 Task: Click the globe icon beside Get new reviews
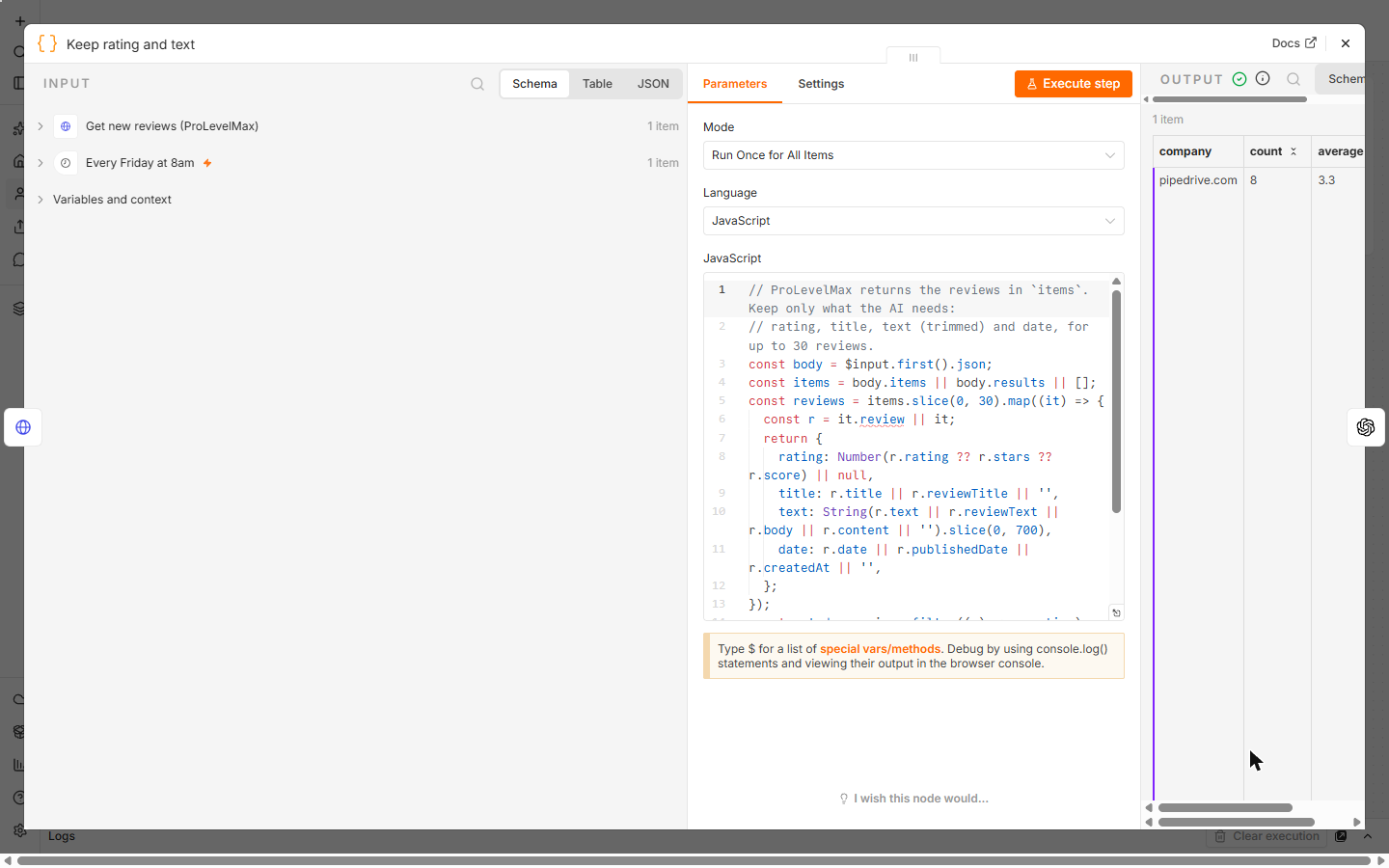[65, 126]
